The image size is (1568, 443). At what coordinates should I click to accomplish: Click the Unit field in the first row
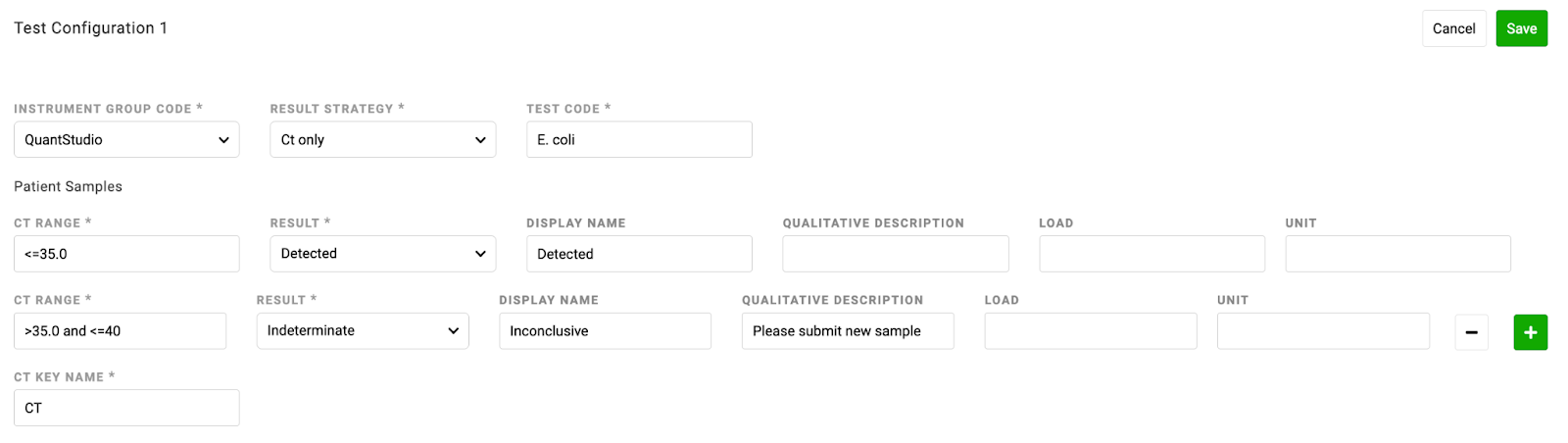(x=1398, y=254)
